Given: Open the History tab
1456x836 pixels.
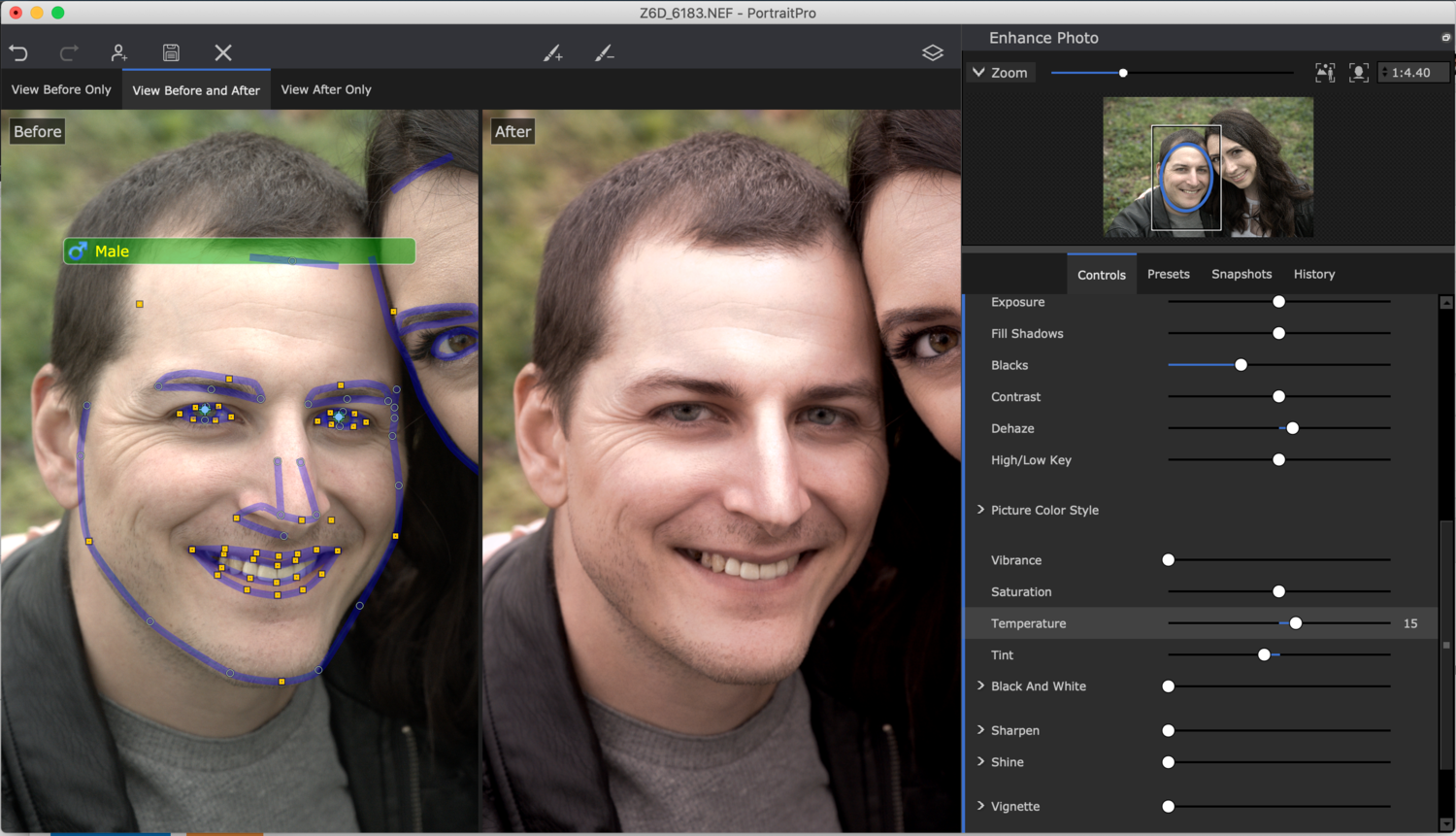Looking at the screenshot, I should (x=1313, y=275).
